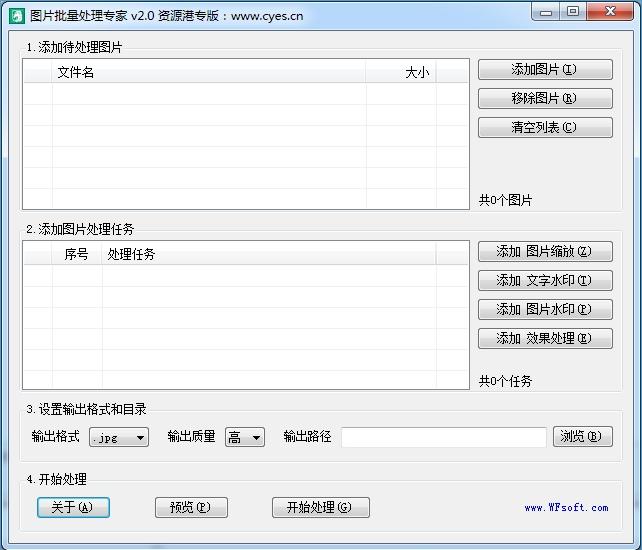642x550 pixels.
Task: Open the www.WFsoft.com link
Action: tap(566, 508)
